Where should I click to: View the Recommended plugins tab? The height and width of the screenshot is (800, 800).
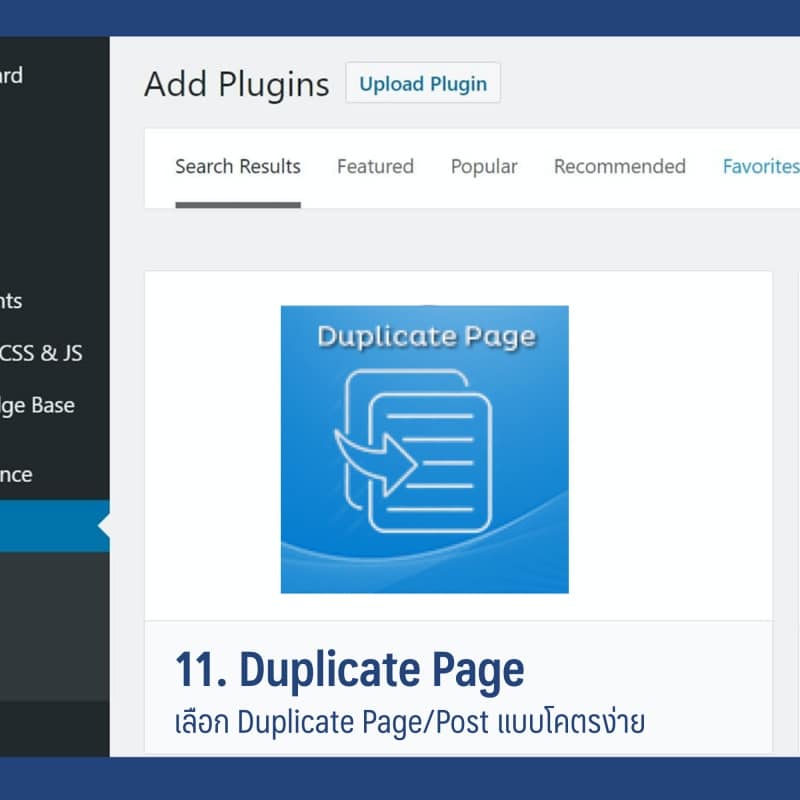[x=619, y=167]
